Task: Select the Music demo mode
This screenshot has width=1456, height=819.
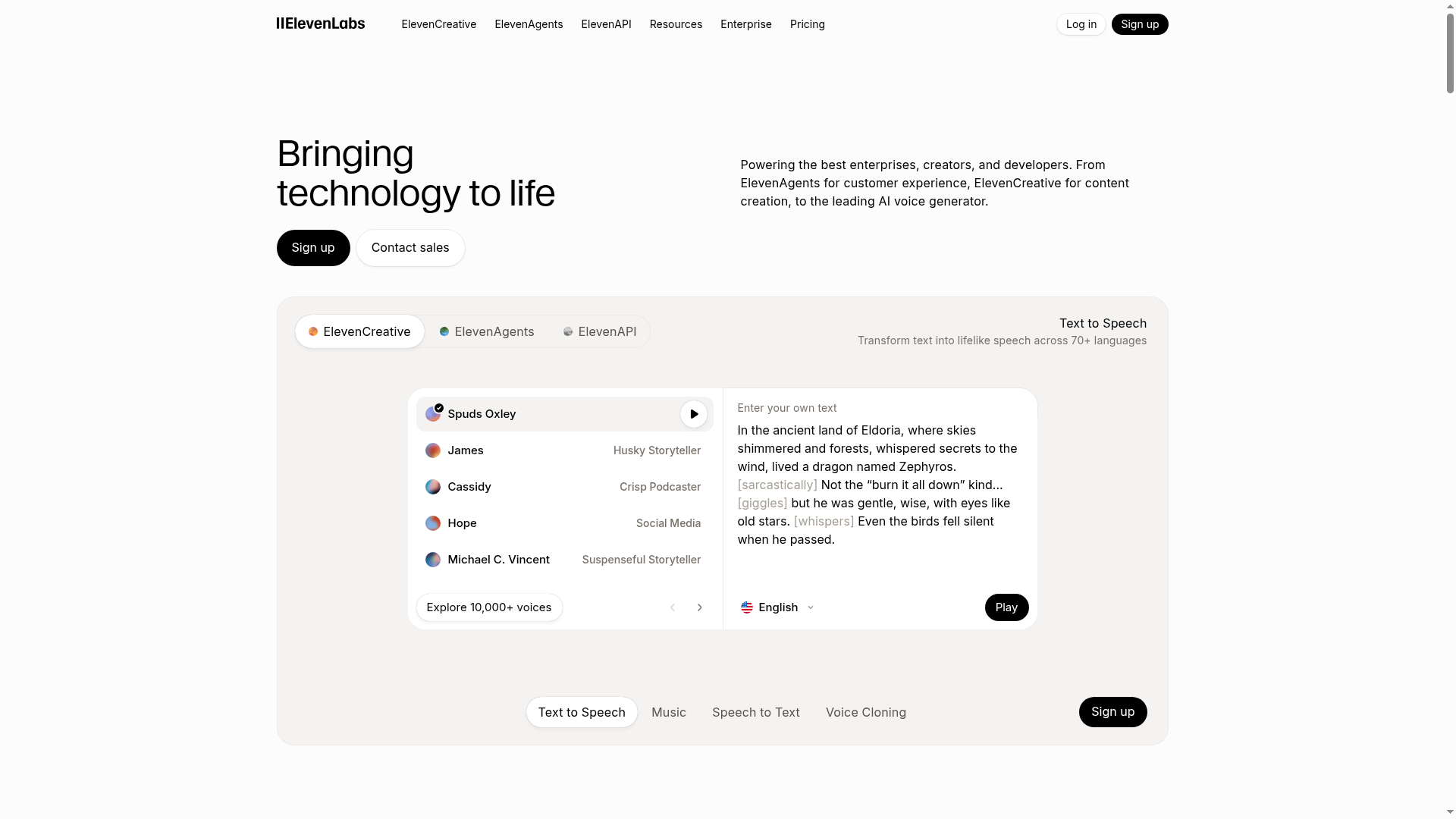Action: [668, 712]
